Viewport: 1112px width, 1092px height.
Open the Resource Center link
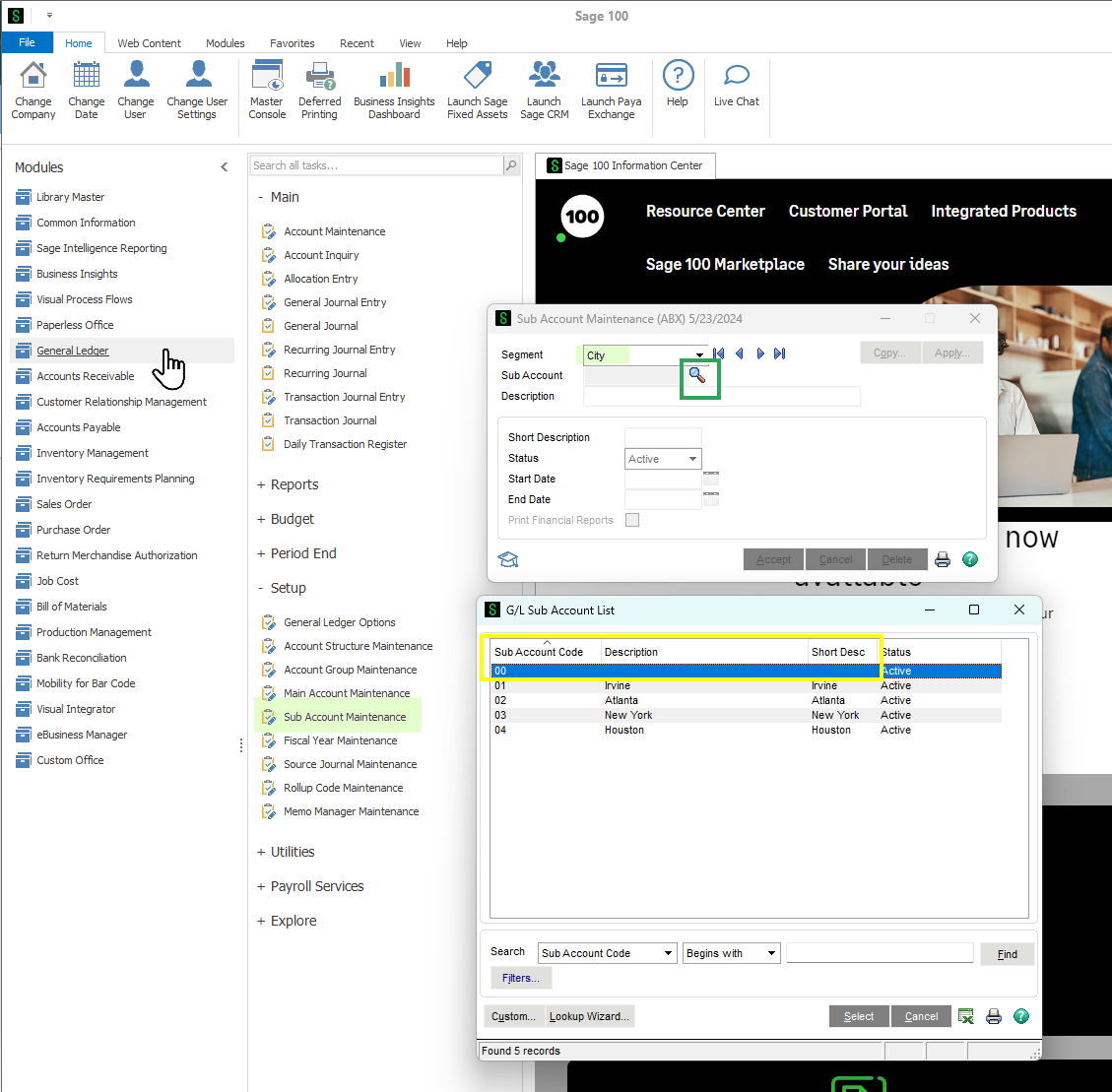[705, 212]
